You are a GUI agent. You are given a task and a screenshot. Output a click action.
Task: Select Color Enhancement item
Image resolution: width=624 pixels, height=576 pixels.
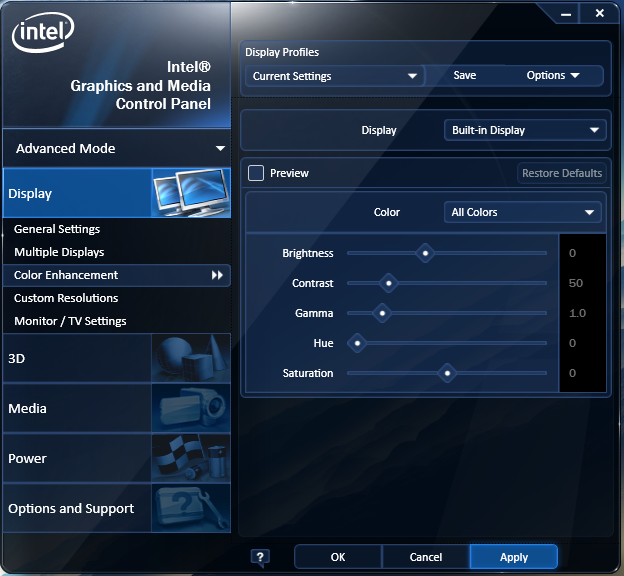click(x=117, y=275)
